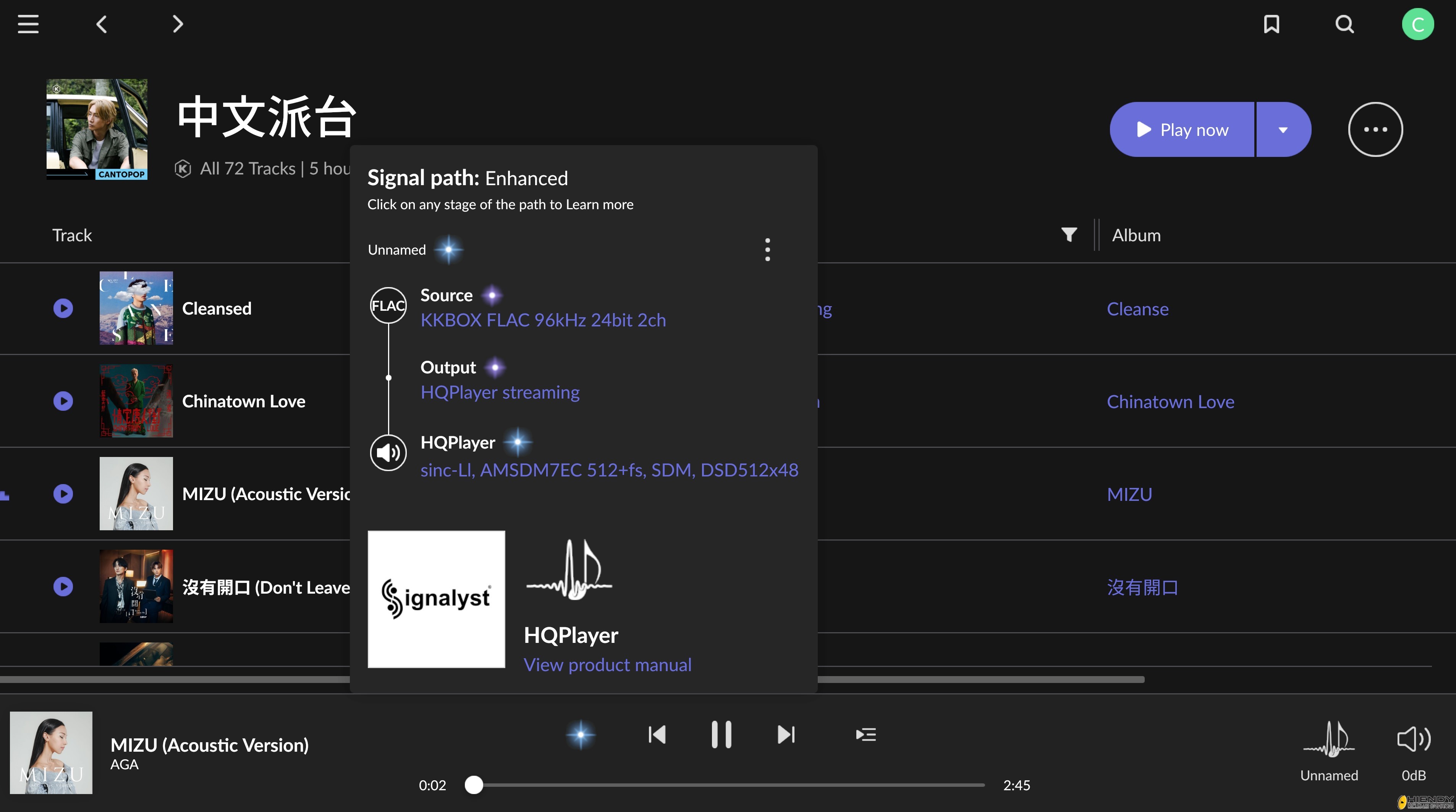Open the 沒有開口 album link
The height and width of the screenshot is (812, 1456).
tap(1142, 587)
